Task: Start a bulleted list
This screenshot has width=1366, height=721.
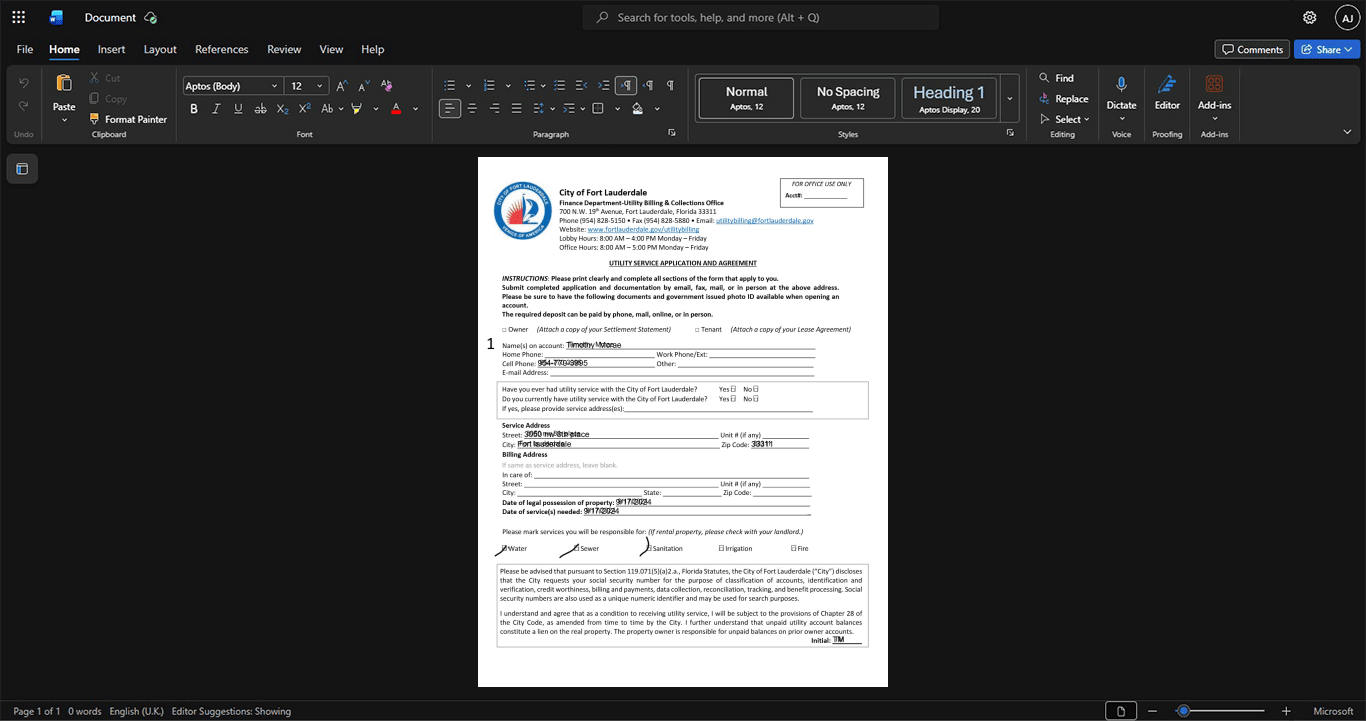Action: point(450,85)
